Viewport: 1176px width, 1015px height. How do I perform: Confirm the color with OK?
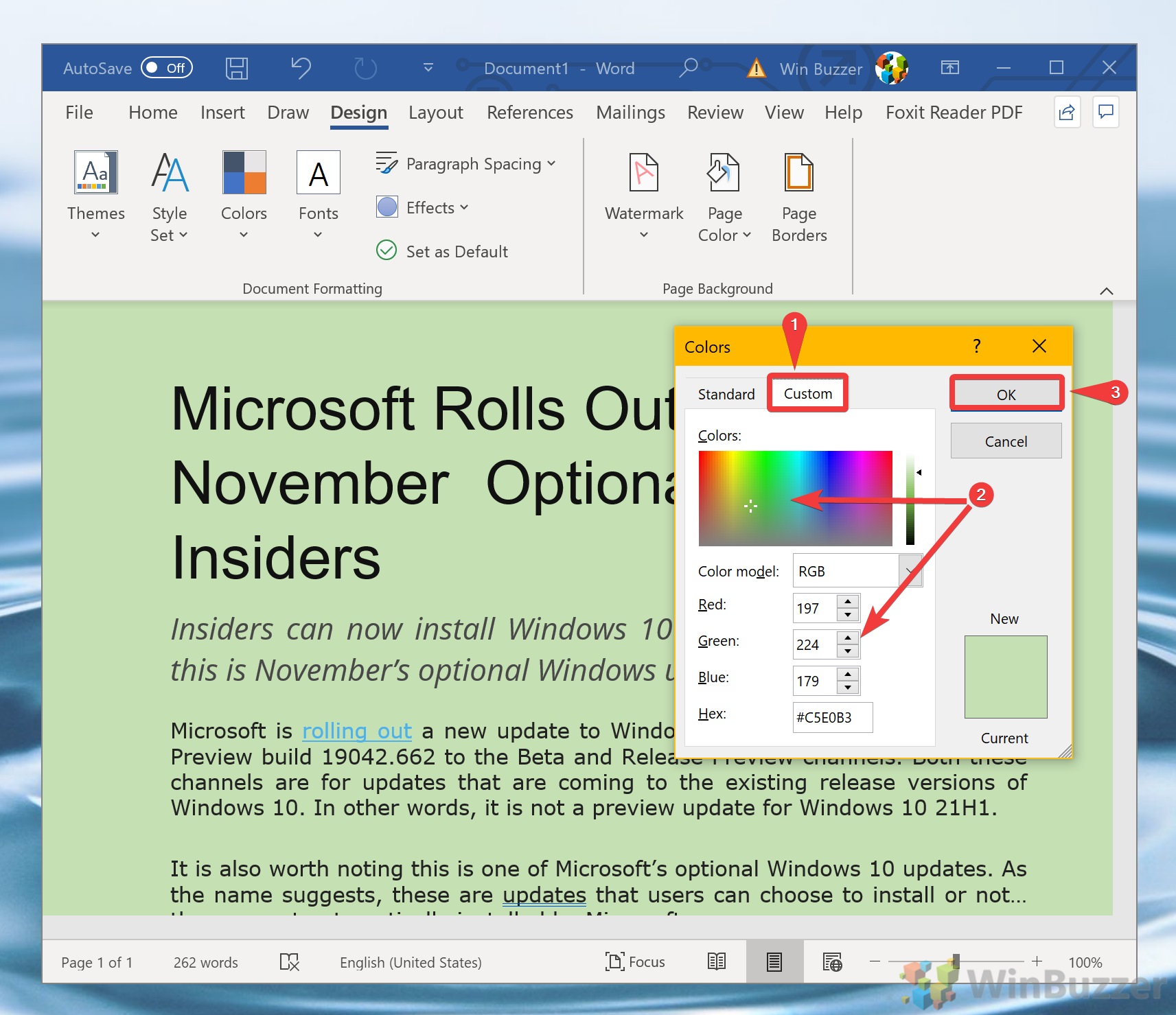pyautogui.click(x=1006, y=394)
